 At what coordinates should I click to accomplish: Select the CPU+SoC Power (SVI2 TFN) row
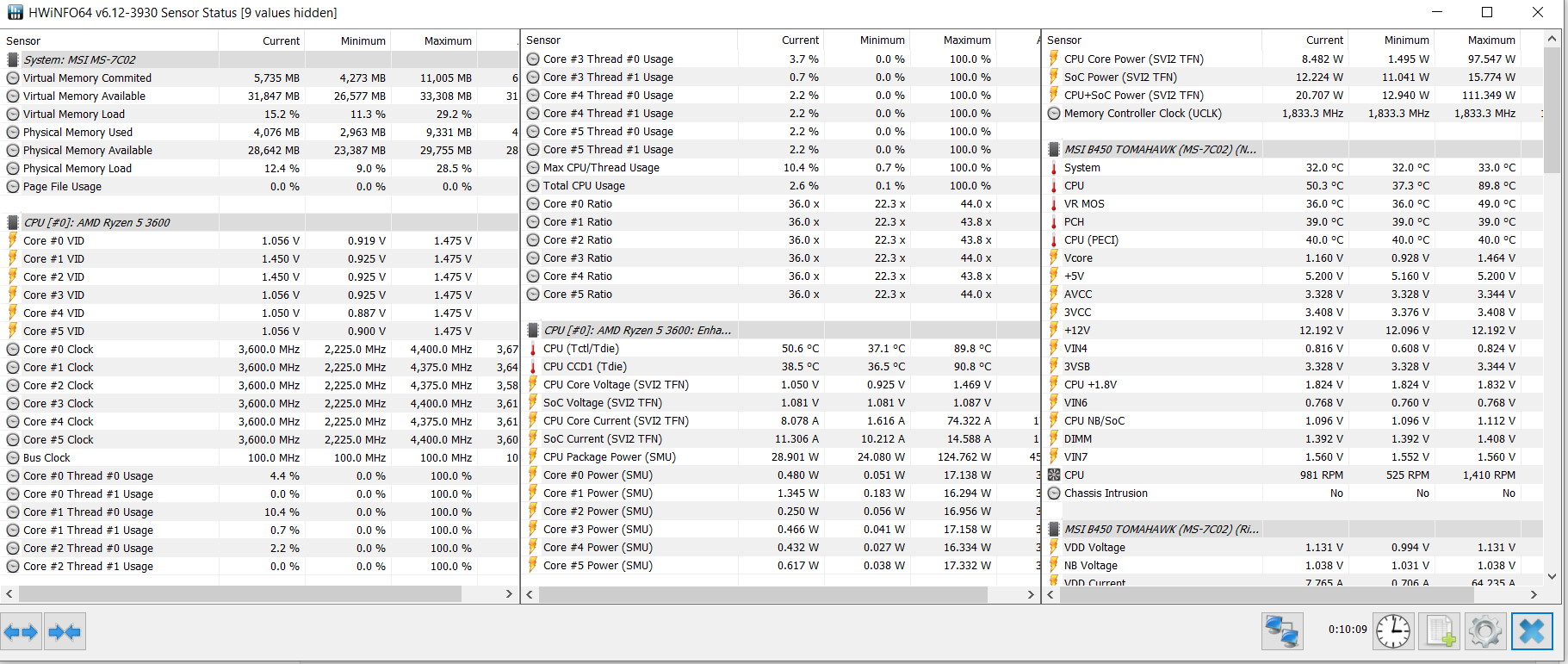coord(1293,96)
